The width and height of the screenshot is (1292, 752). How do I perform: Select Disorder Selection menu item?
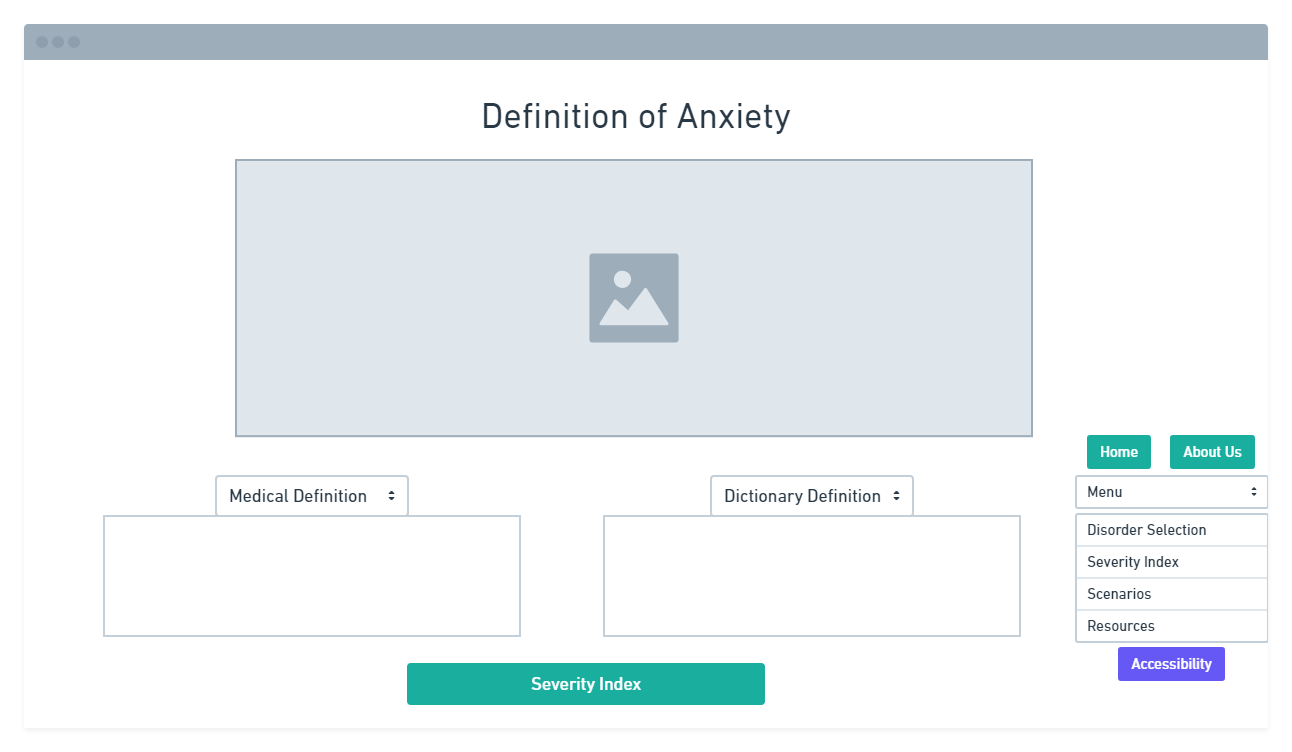(1172, 530)
